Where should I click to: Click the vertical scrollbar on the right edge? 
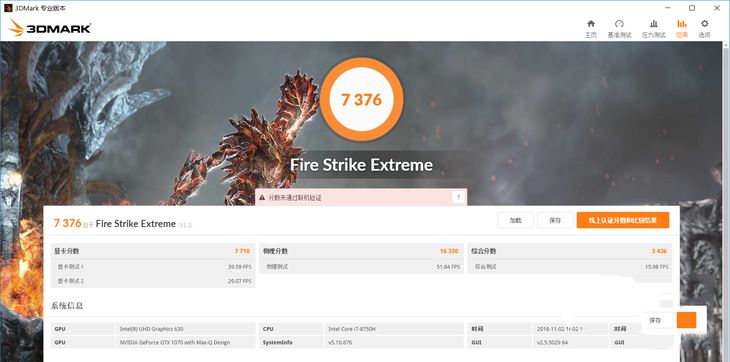(726, 201)
